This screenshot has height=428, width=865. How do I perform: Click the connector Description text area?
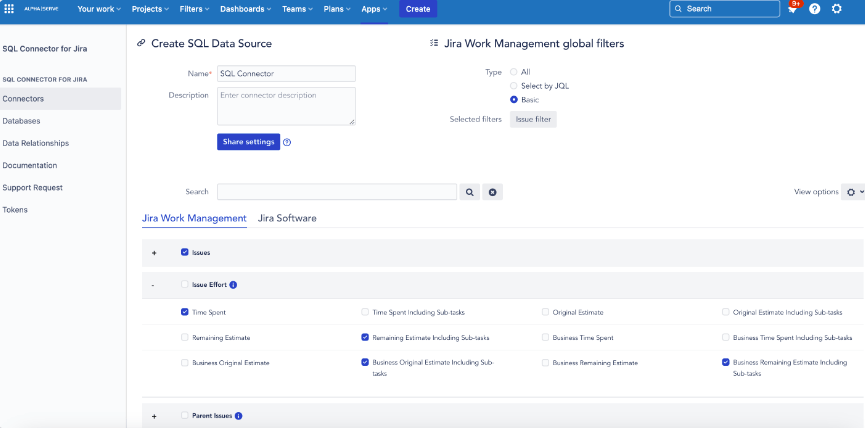tap(286, 106)
